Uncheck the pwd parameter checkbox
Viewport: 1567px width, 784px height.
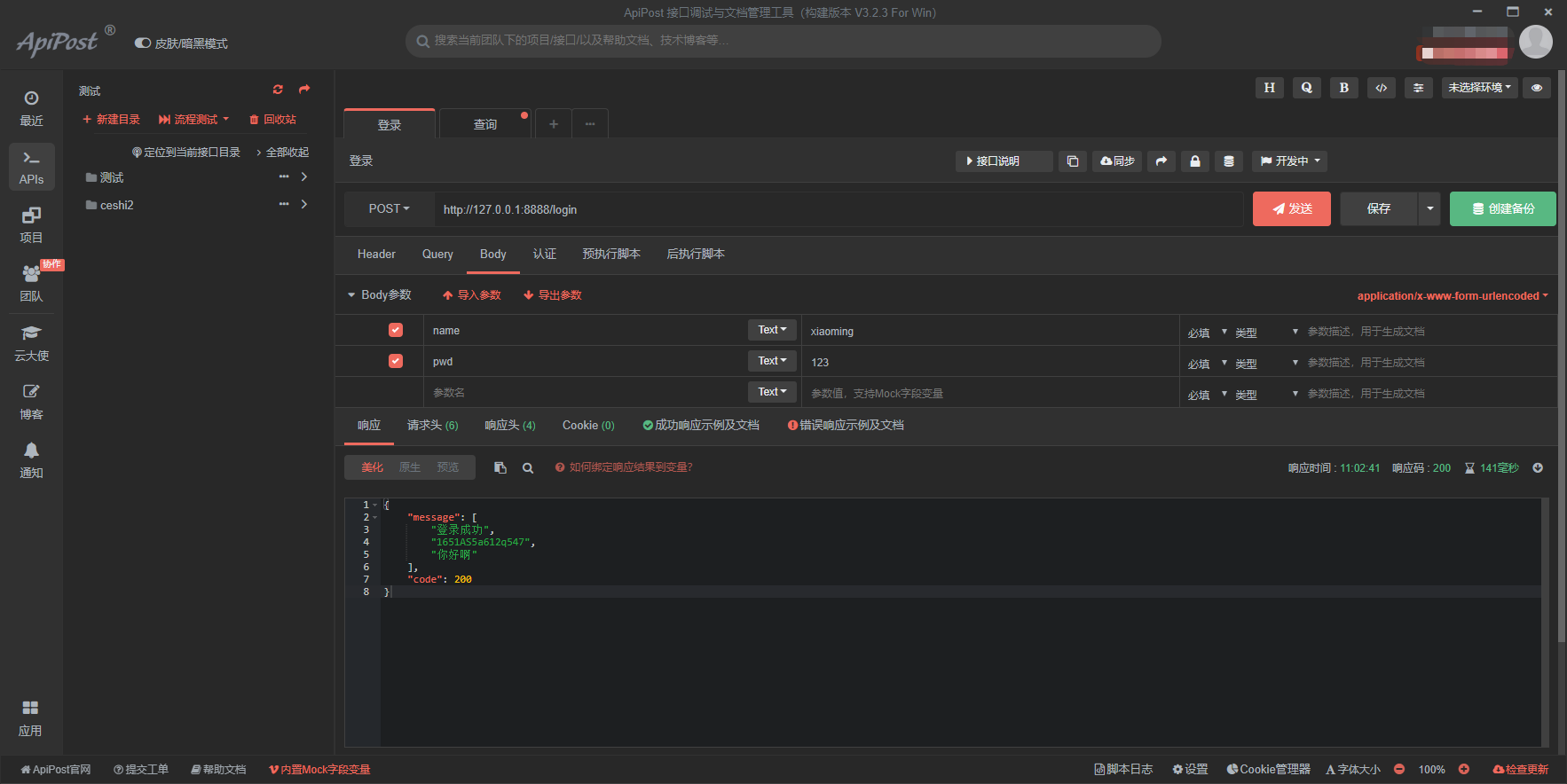click(x=396, y=361)
